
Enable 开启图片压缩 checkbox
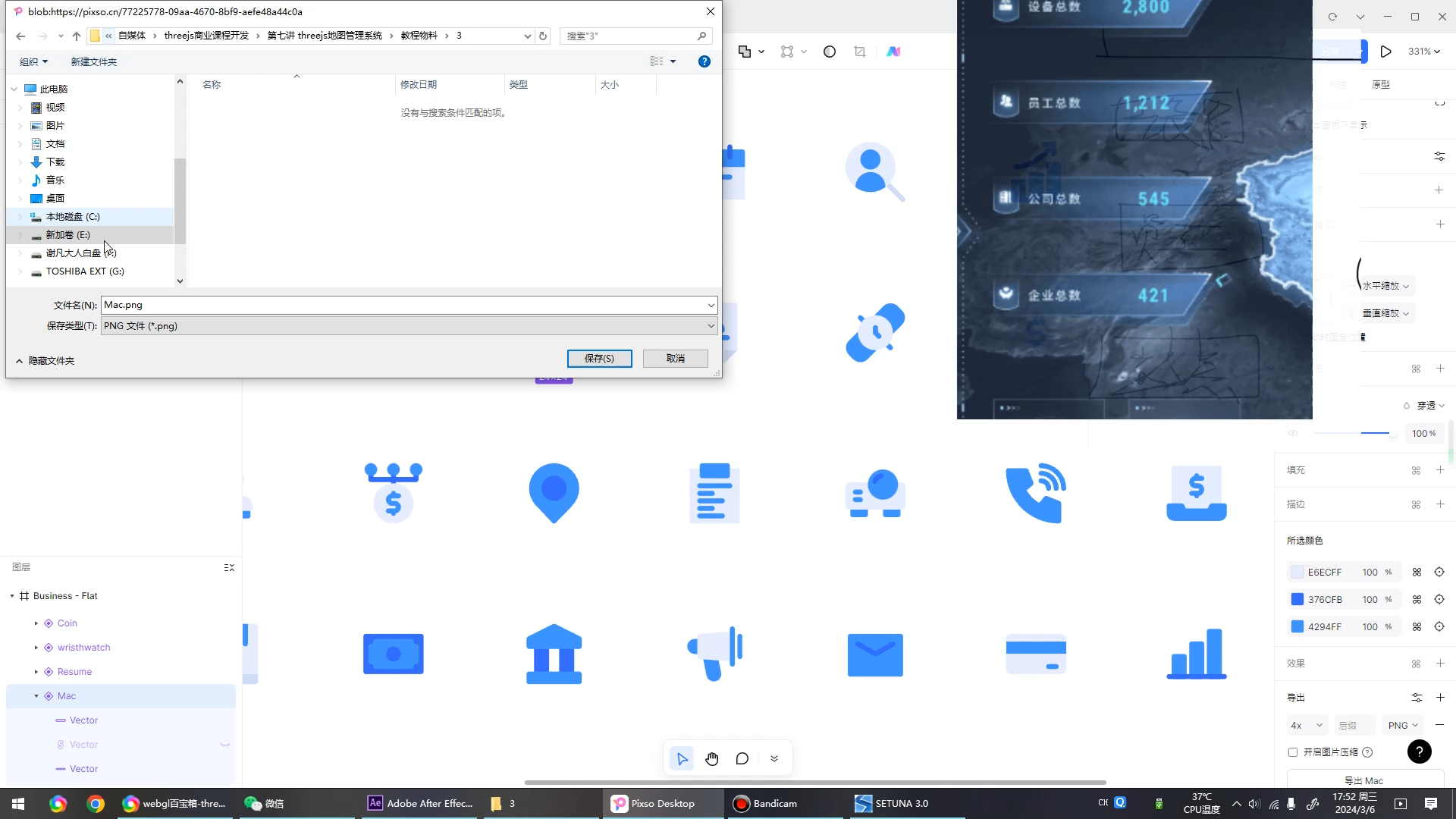[1293, 752]
